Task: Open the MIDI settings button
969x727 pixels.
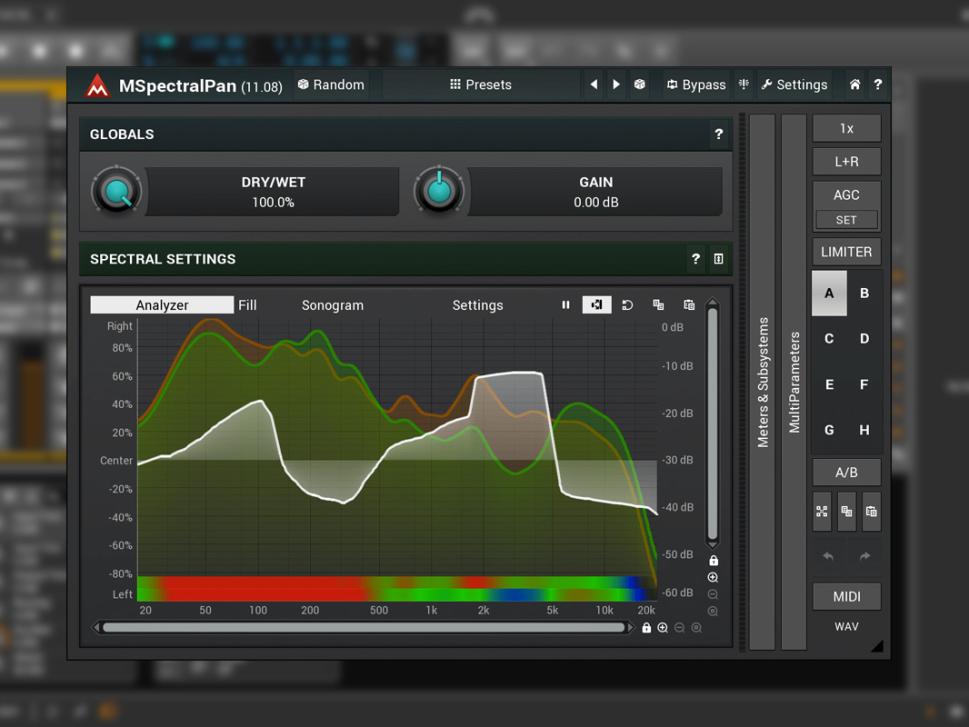Action: (x=846, y=596)
